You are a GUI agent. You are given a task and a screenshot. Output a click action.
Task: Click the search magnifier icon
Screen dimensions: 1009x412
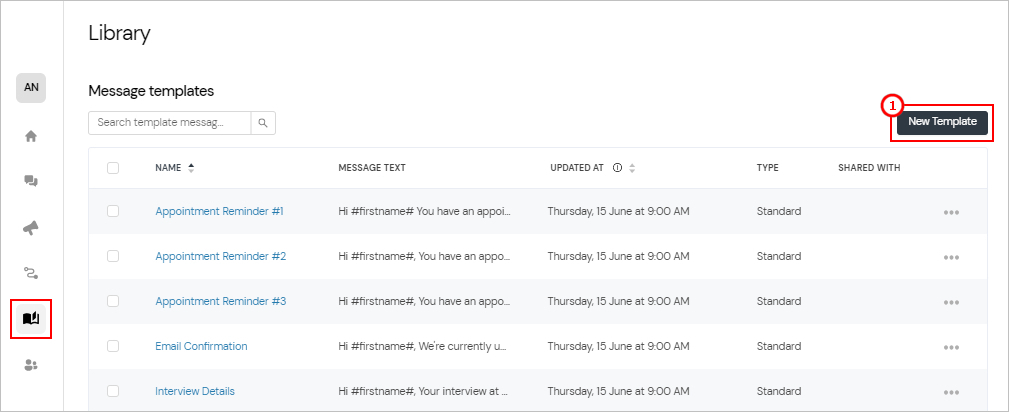(x=263, y=123)
